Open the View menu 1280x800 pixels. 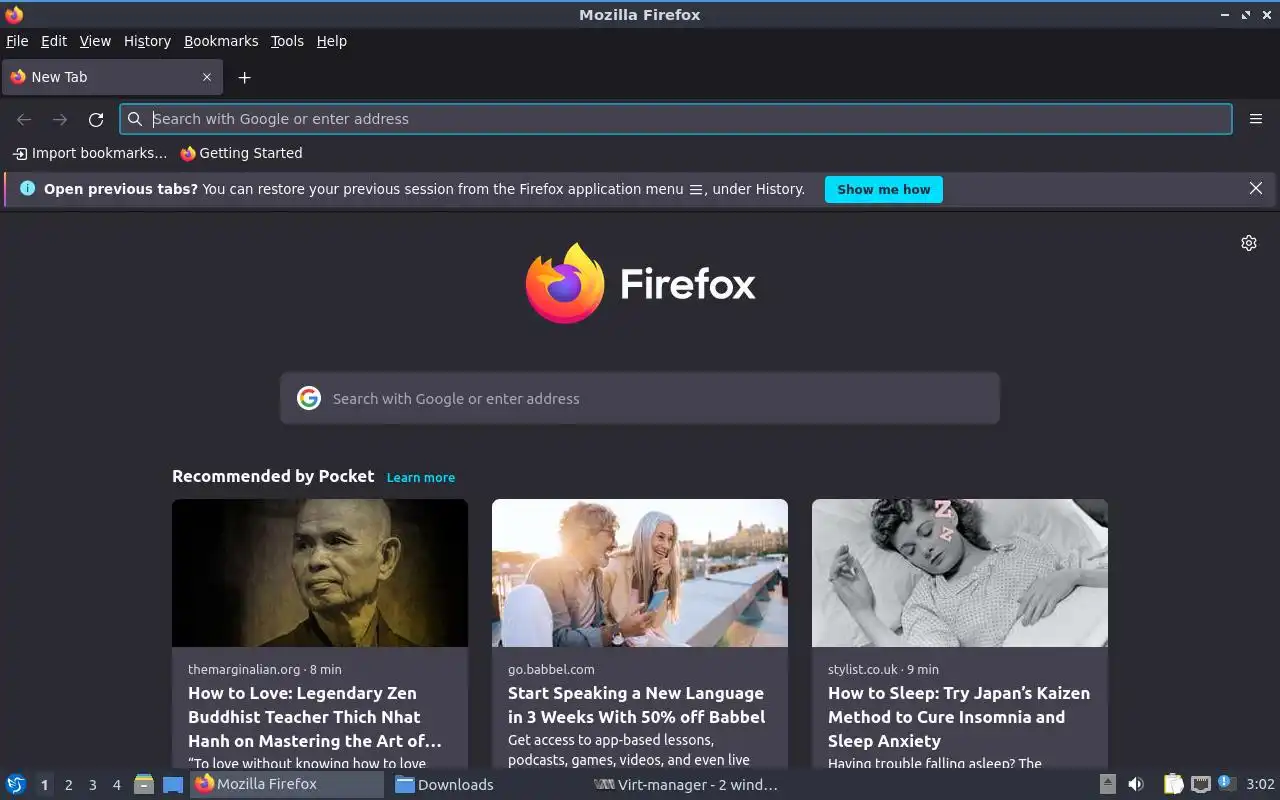tap(95, 41)
